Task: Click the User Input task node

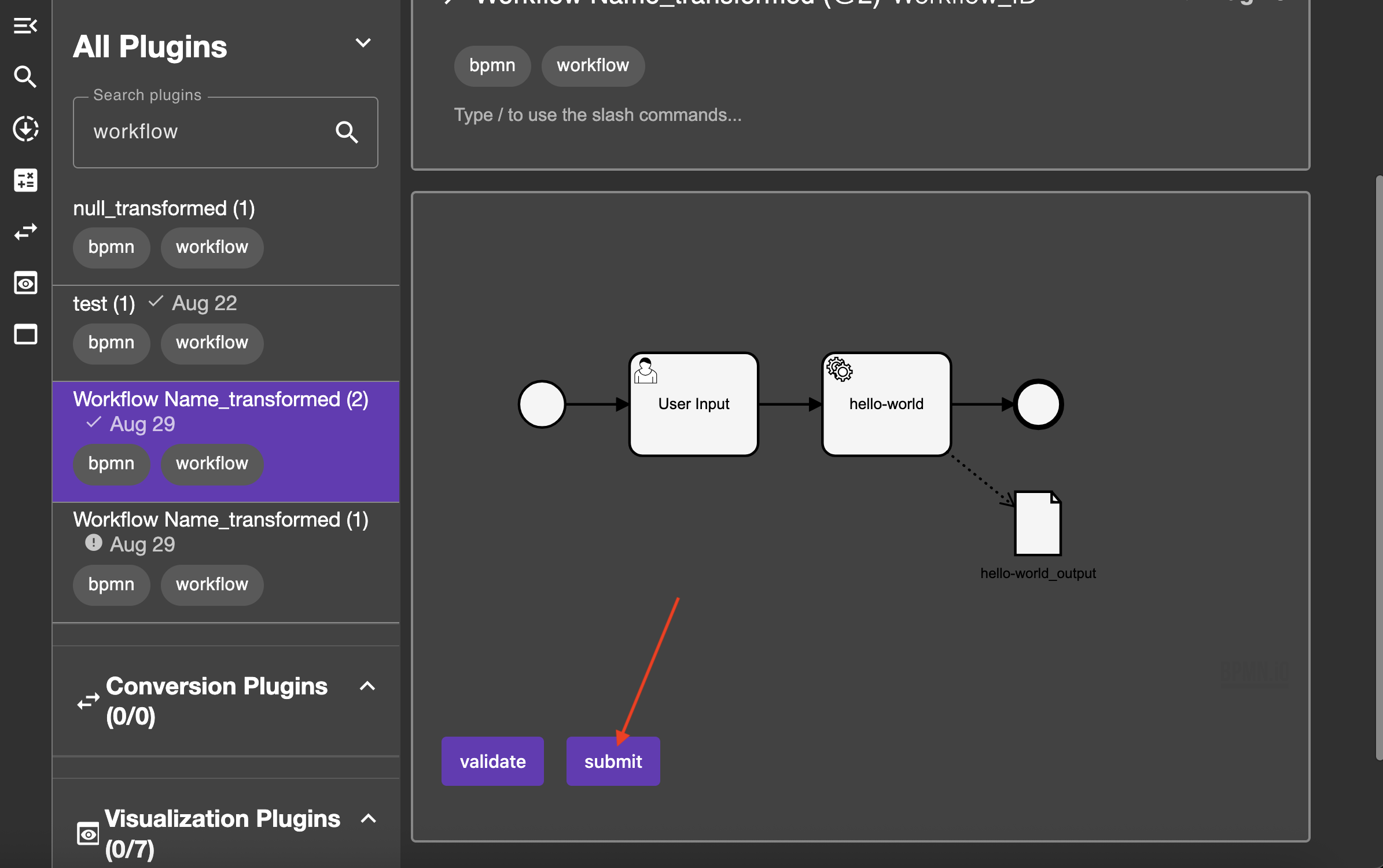Action: pyautogui.click(x=693, y=404)
